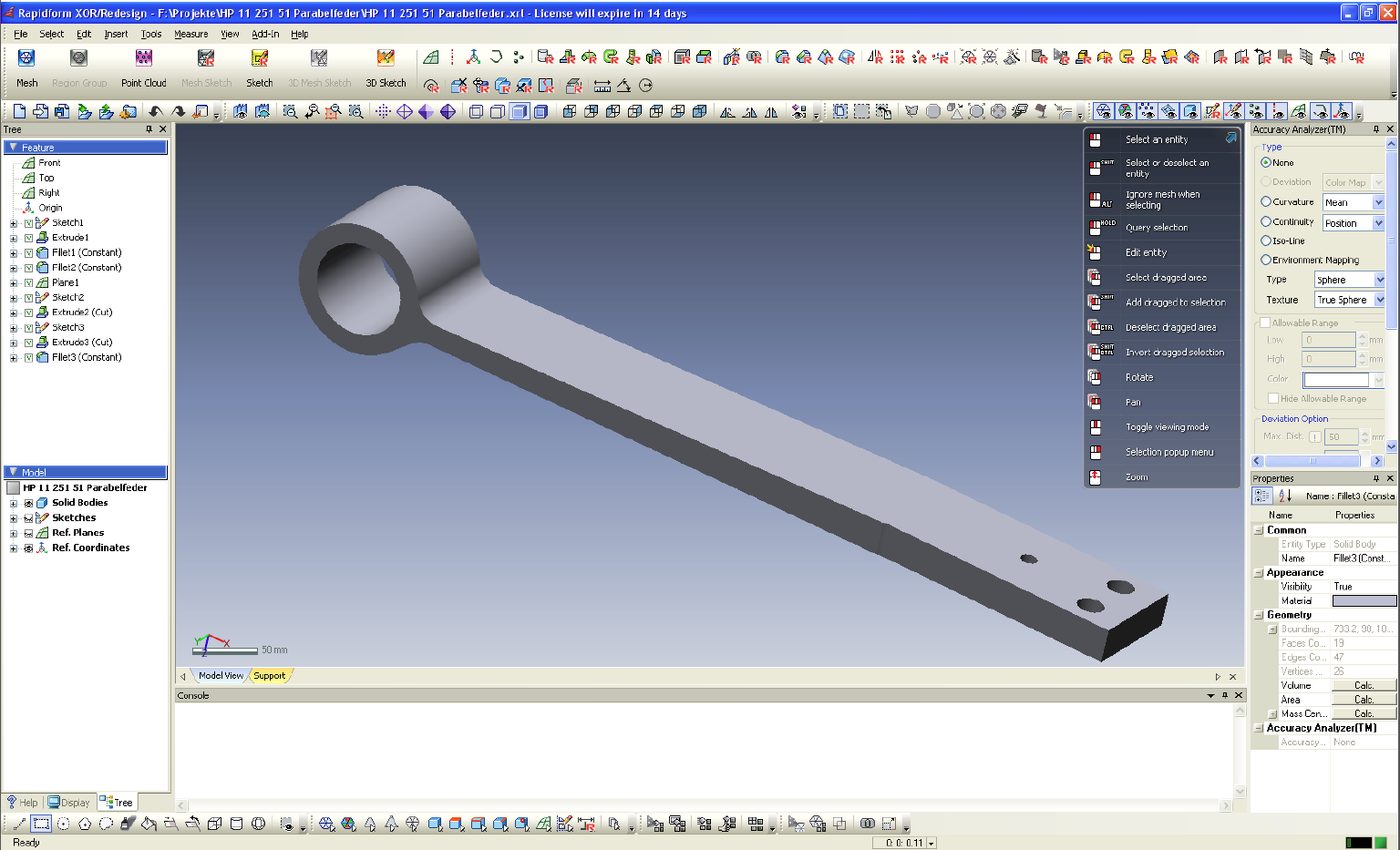Toggle the Allowable Range checkbox
Image resolution: width=1400 pixels, height=850 pixels.
[1265, 323]
